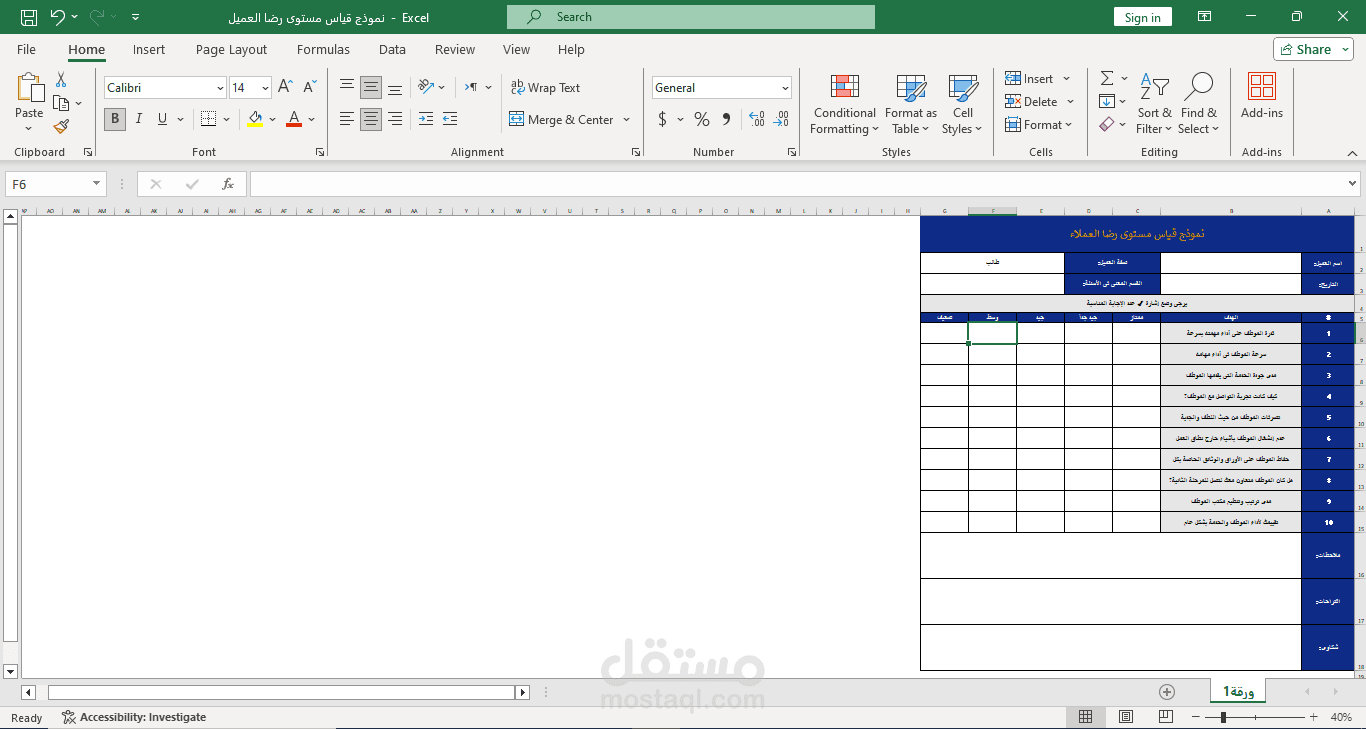Click the Cut scissors icon
The height and width of the screenshot is (729, 1366).
click(61, 80)
